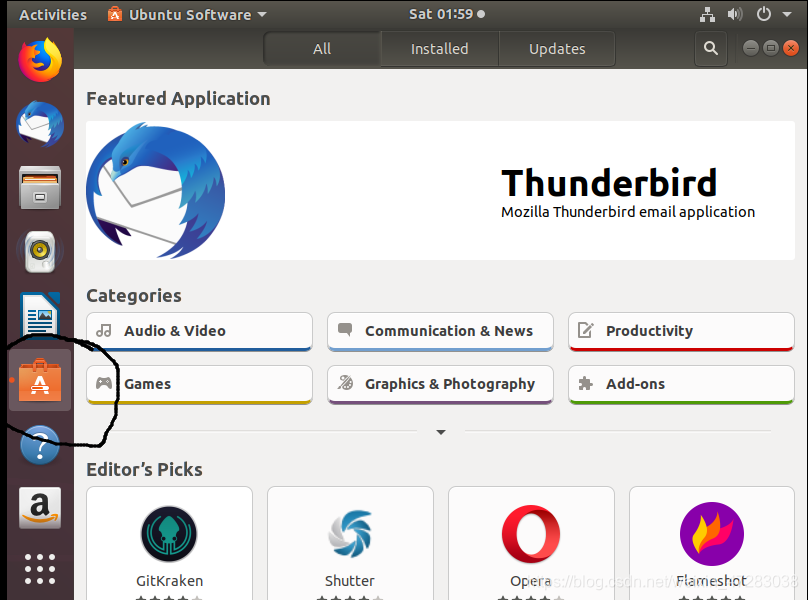Screen dimensions: 808x600
Task: Click the GitKraken app icon
Action: (x=169, y=534)
